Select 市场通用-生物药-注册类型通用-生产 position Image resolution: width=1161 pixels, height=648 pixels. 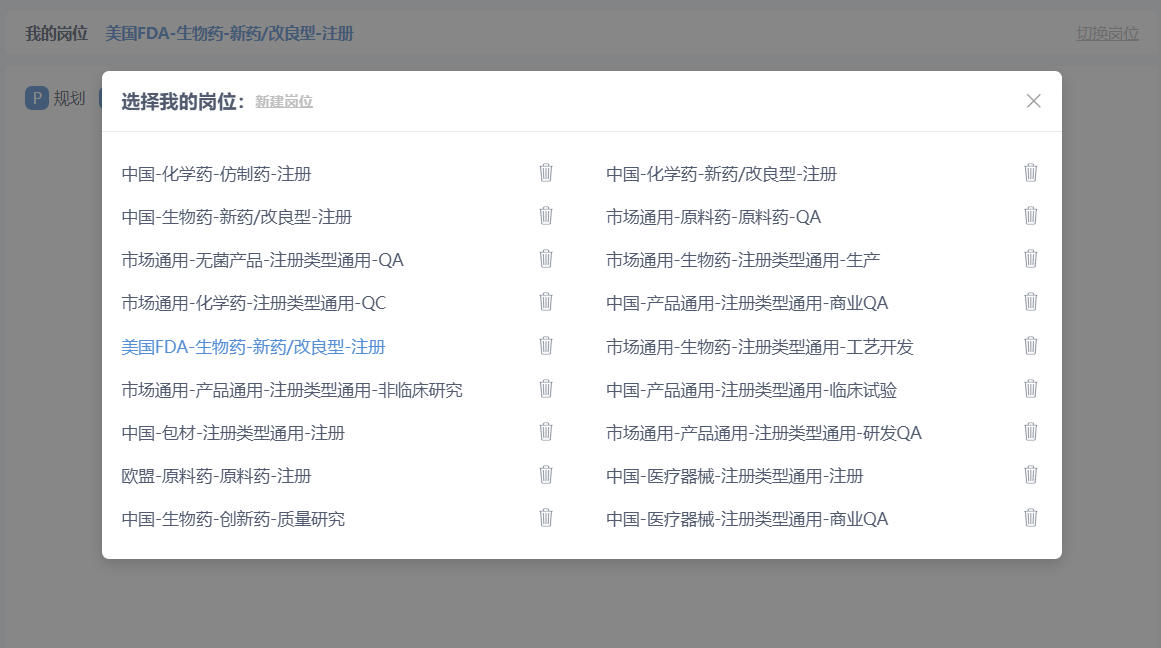pos(742,260)
